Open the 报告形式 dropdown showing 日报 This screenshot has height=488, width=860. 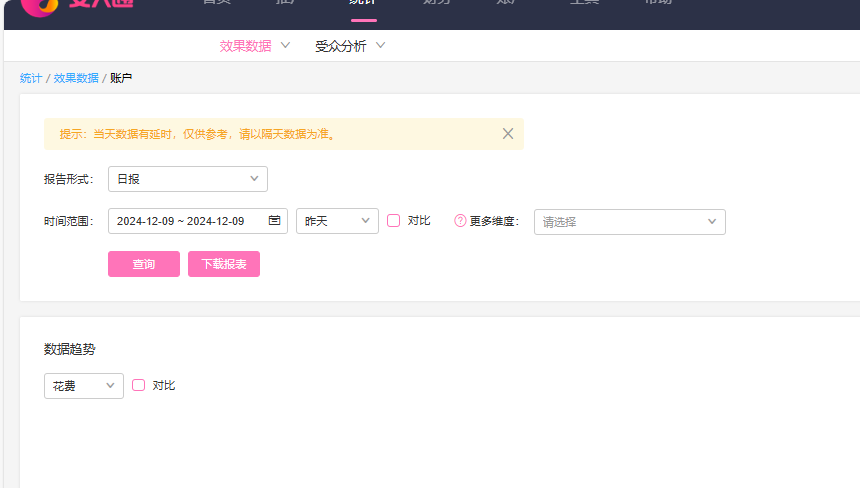(188, 179)
